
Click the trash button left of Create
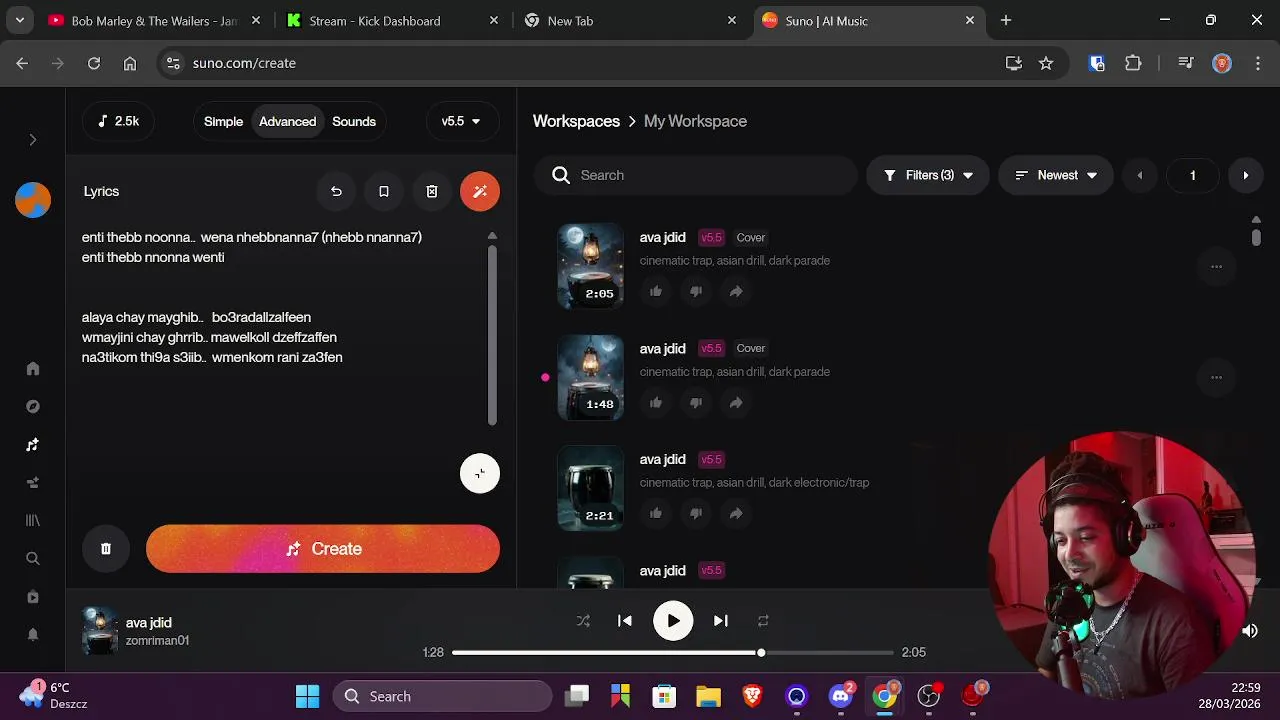point(106,549)
